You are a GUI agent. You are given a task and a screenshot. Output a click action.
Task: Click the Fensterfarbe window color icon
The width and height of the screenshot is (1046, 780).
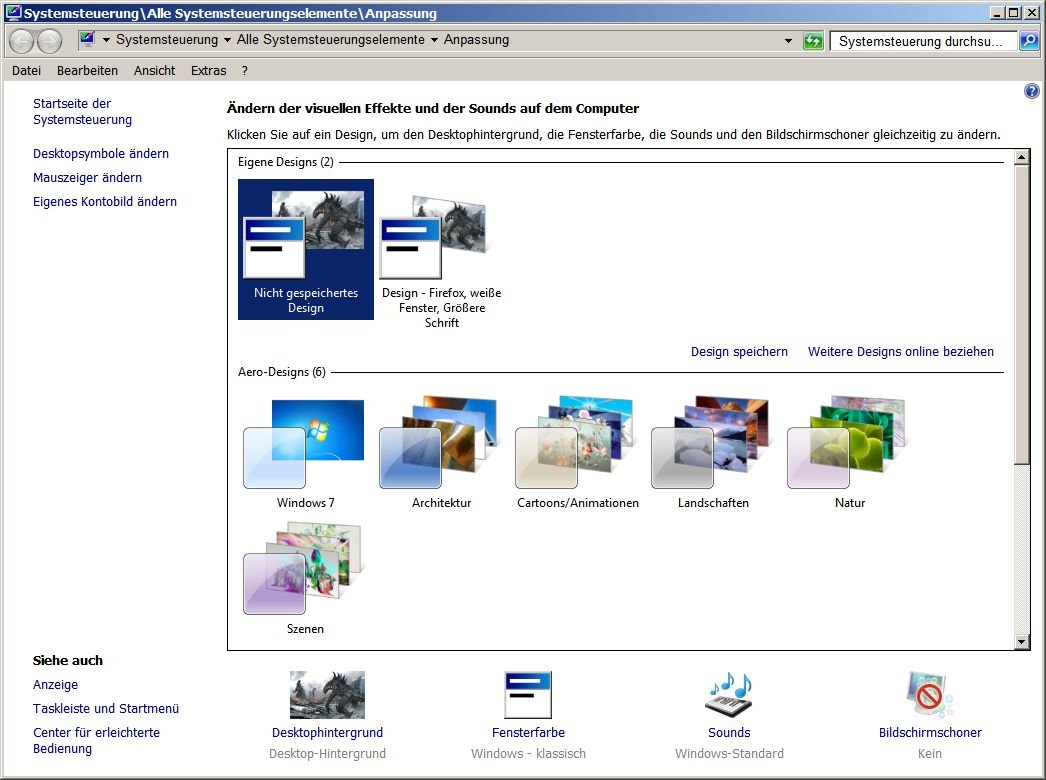pos(528,695)
